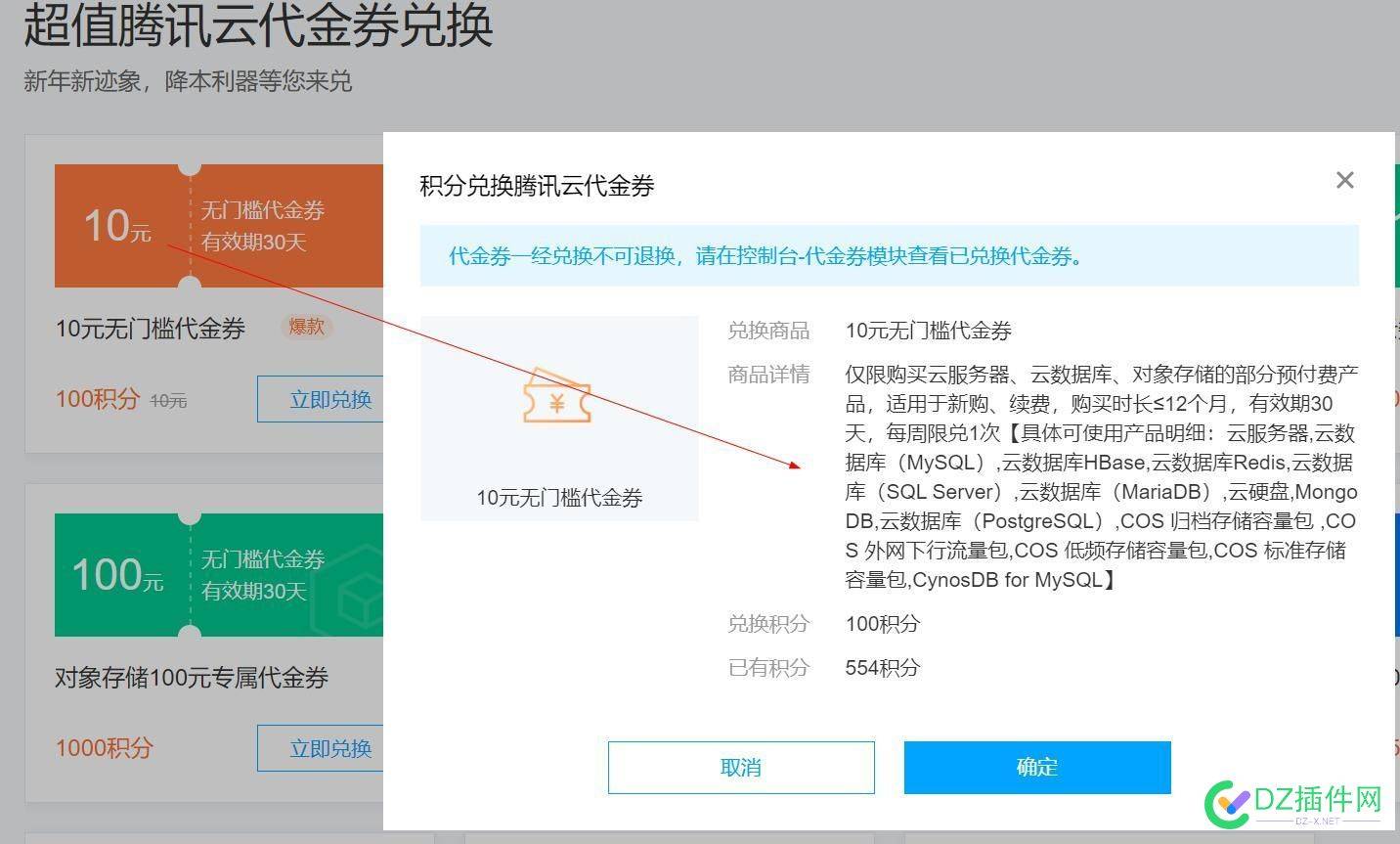Click 立即兑换 for the 100元 storage voucher
The width and height of the screenshot is (1400, 844).
coord(321,748)
